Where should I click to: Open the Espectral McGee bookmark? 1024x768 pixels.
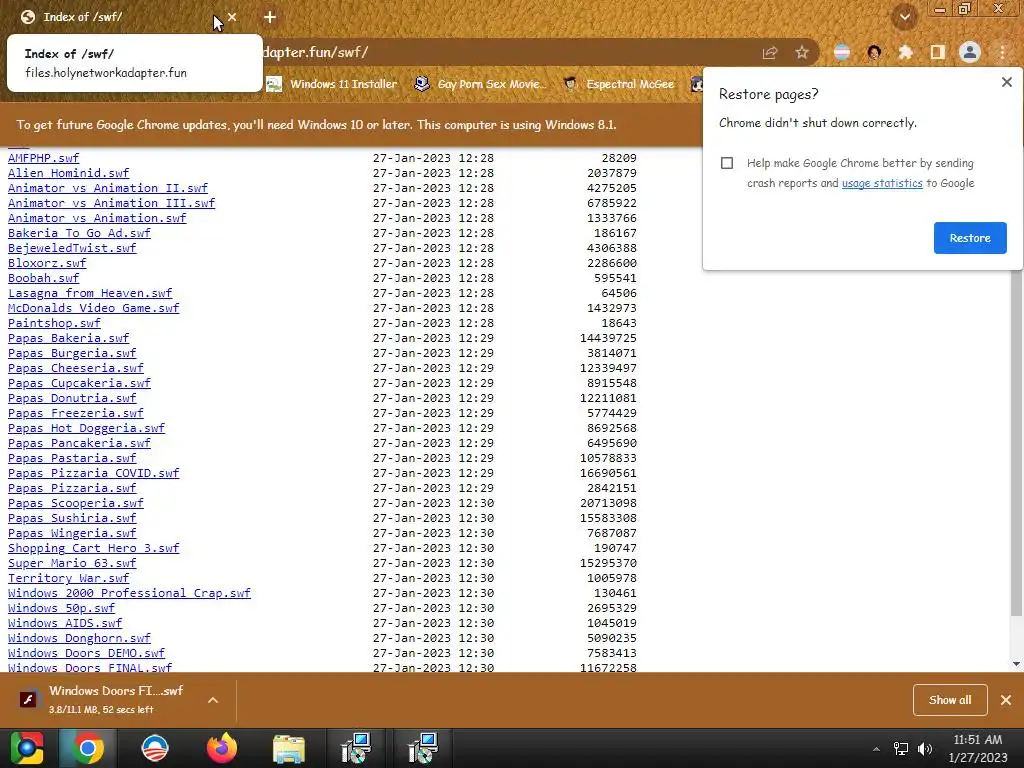point(618,84)
